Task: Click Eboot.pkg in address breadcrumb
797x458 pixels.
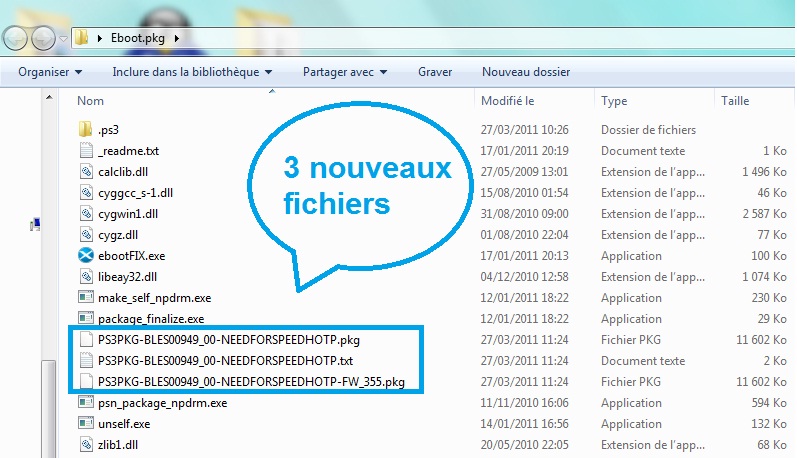Action: pyautogui.click(x=138, y=38)
